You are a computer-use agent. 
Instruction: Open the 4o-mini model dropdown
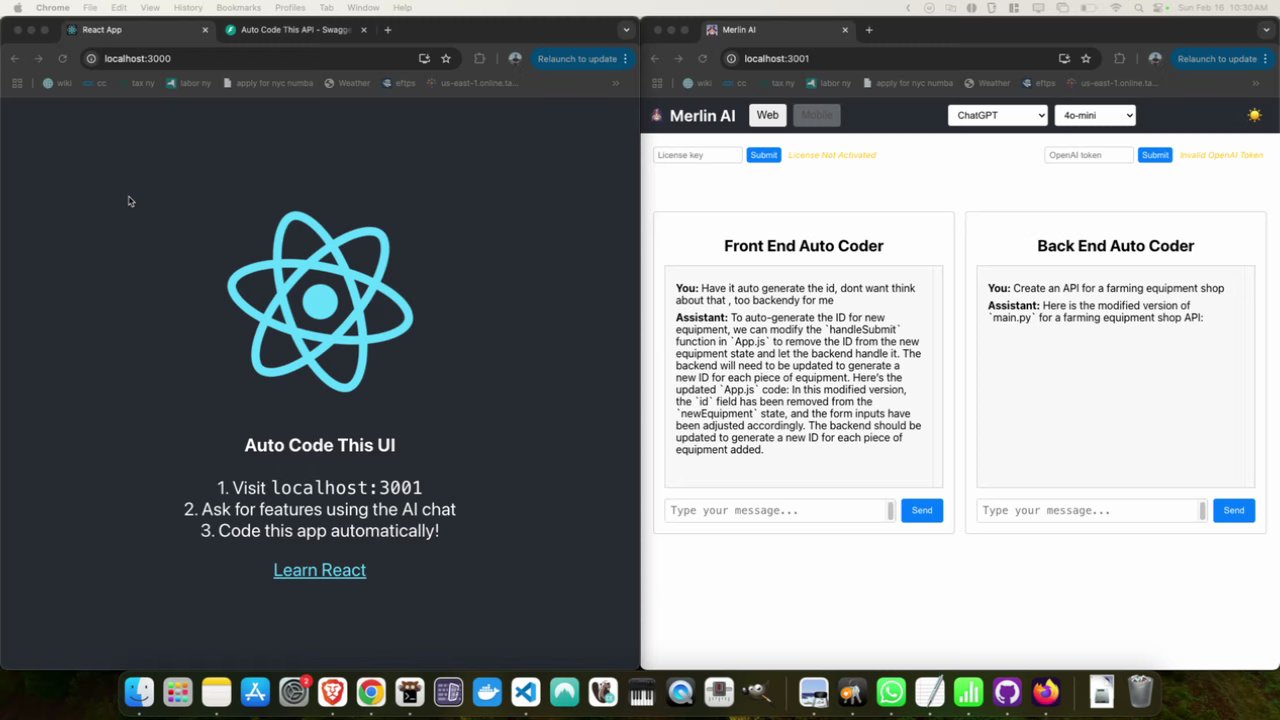[1095, 115]
